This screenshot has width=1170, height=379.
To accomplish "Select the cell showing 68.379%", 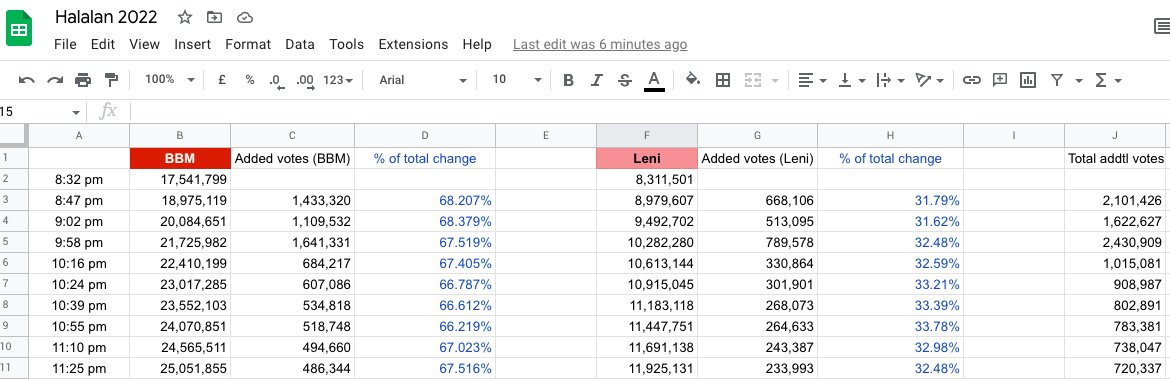I will click(x=425, y=222).
